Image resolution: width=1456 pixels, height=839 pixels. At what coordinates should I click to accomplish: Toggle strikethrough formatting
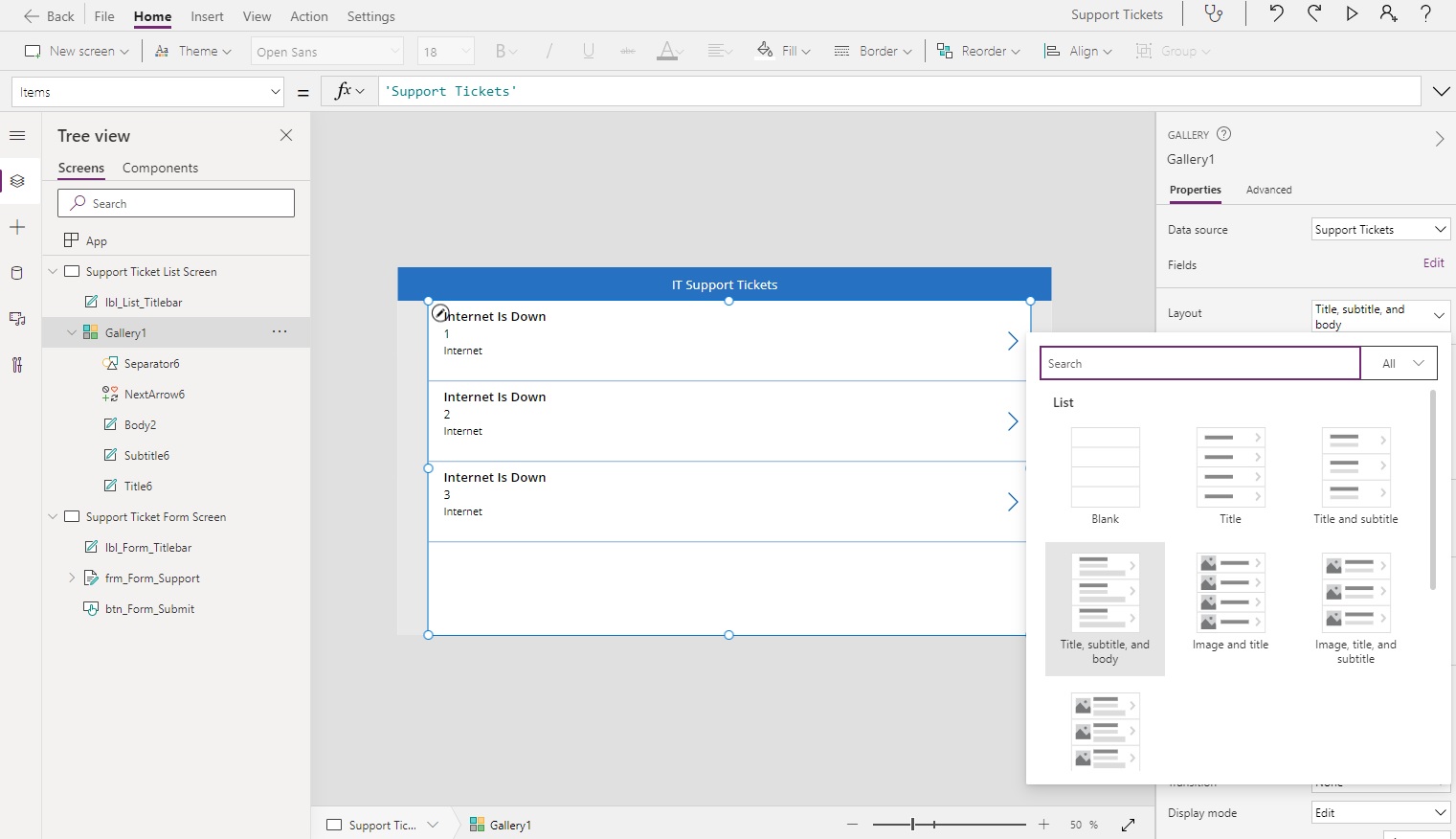click(628, 51)
